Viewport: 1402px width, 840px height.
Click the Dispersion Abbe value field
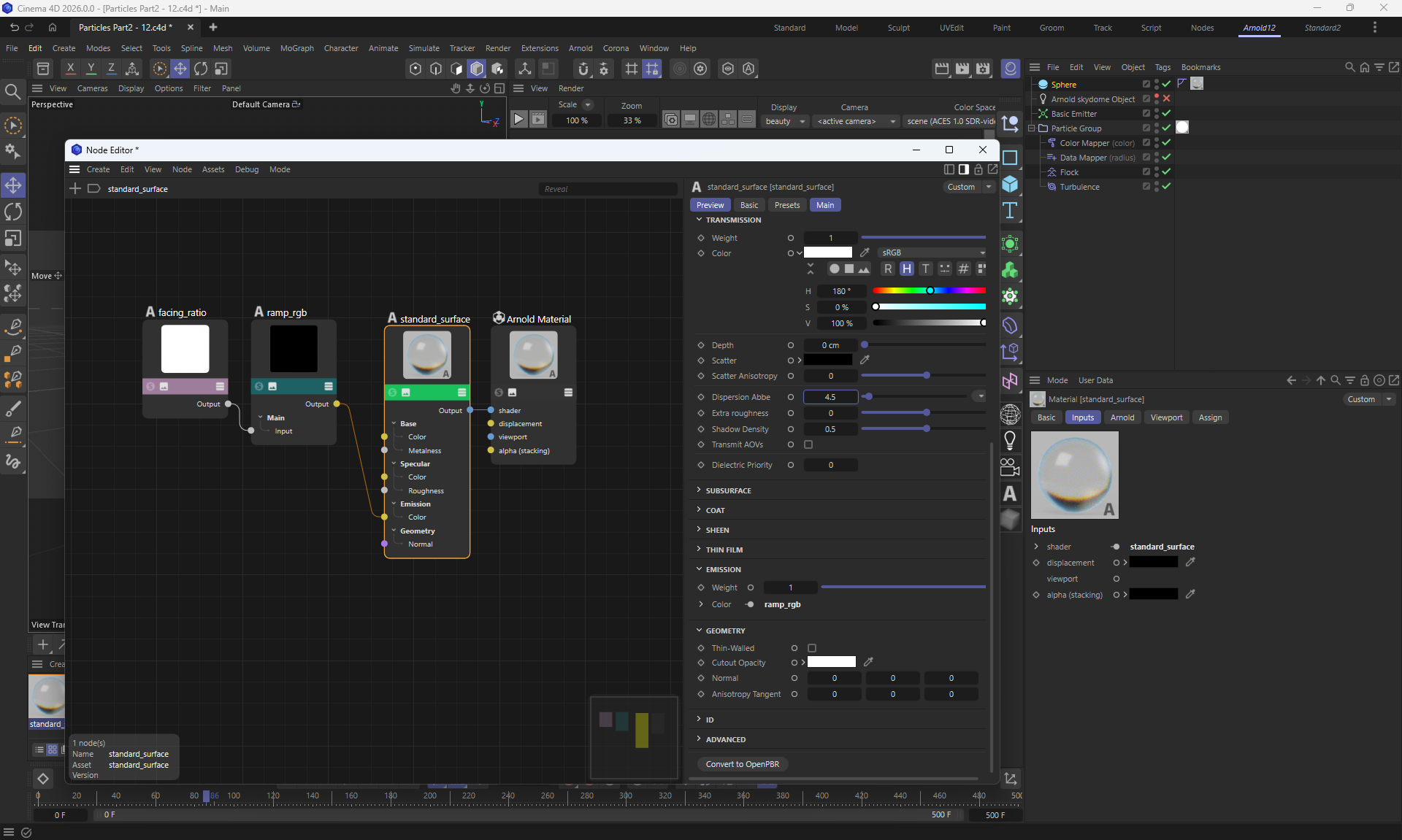pyautogui.click(x=830, y=397)
